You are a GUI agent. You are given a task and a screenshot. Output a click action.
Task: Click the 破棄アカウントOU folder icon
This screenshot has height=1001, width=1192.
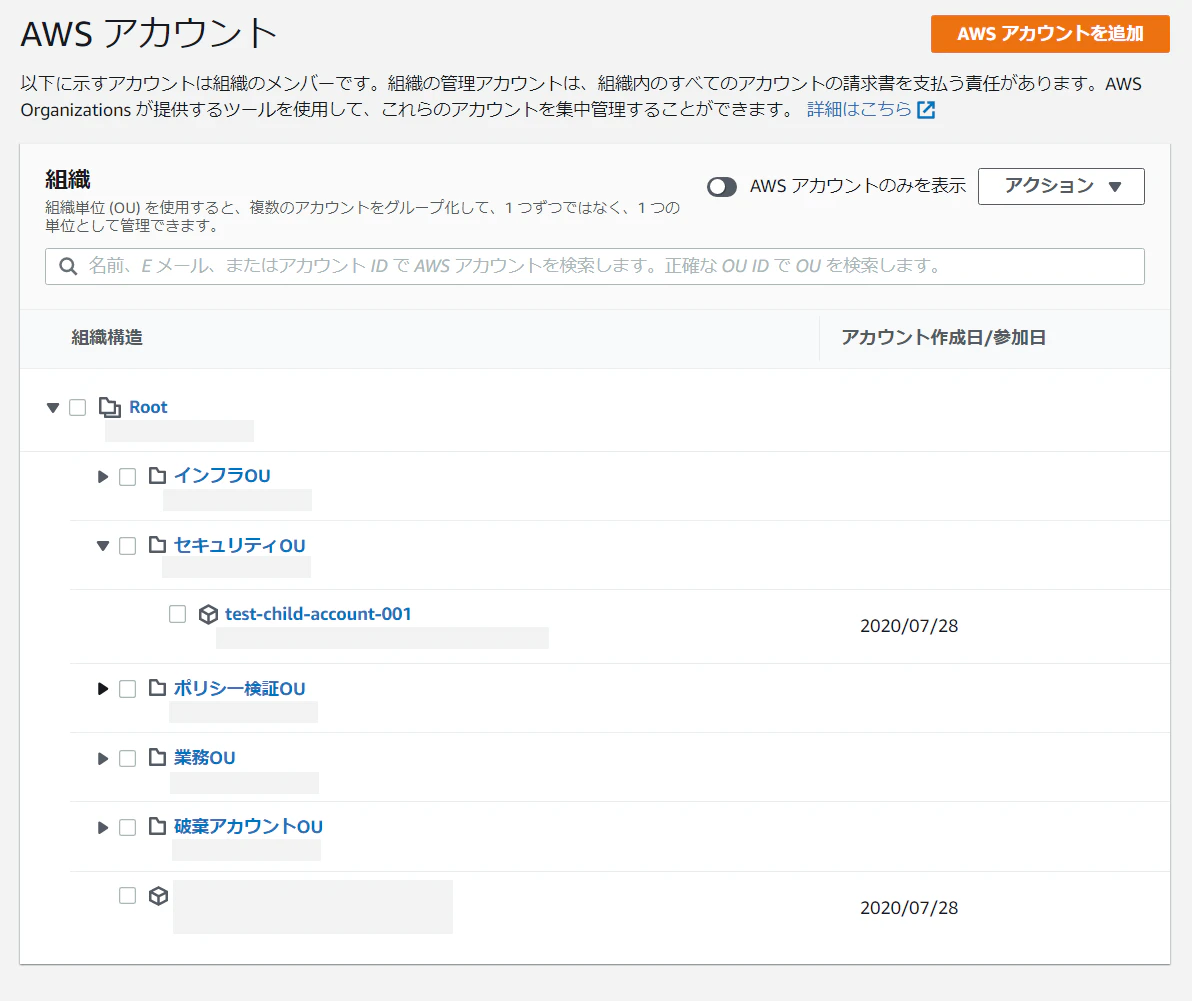coord(157,826)
